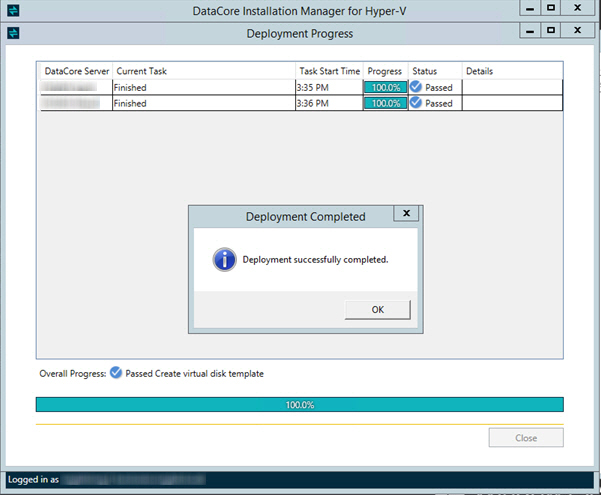Click the Status column header
This screenshot has height=495, width=601.
(425, 72)
